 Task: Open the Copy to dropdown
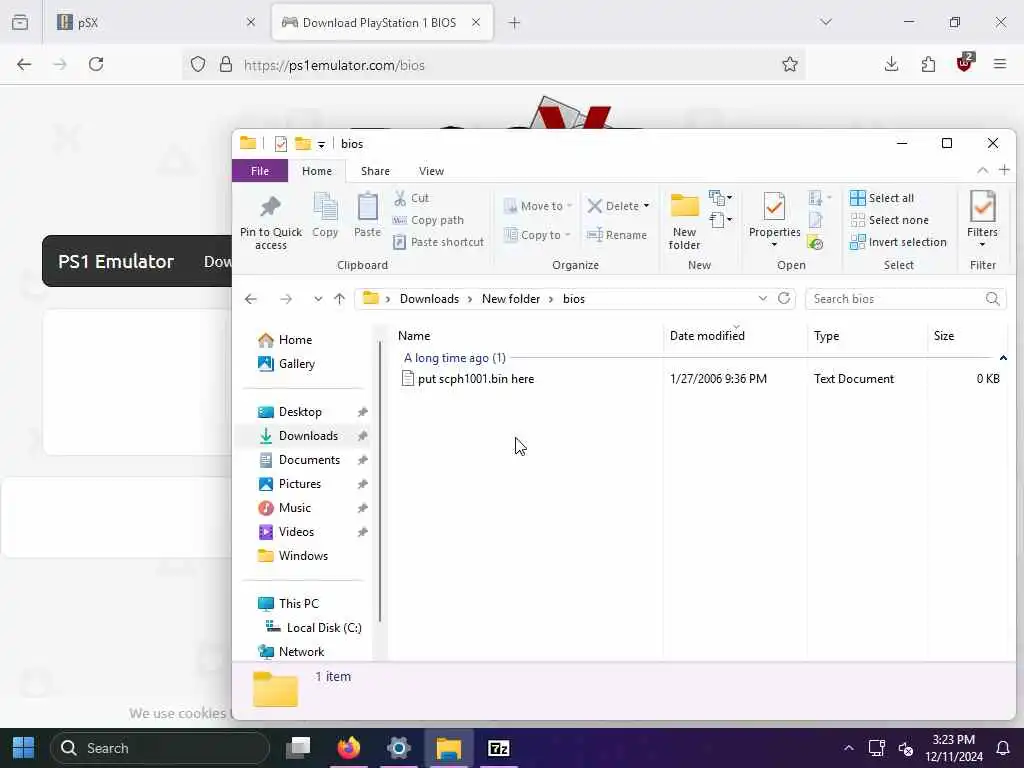(x=537, y=235)
